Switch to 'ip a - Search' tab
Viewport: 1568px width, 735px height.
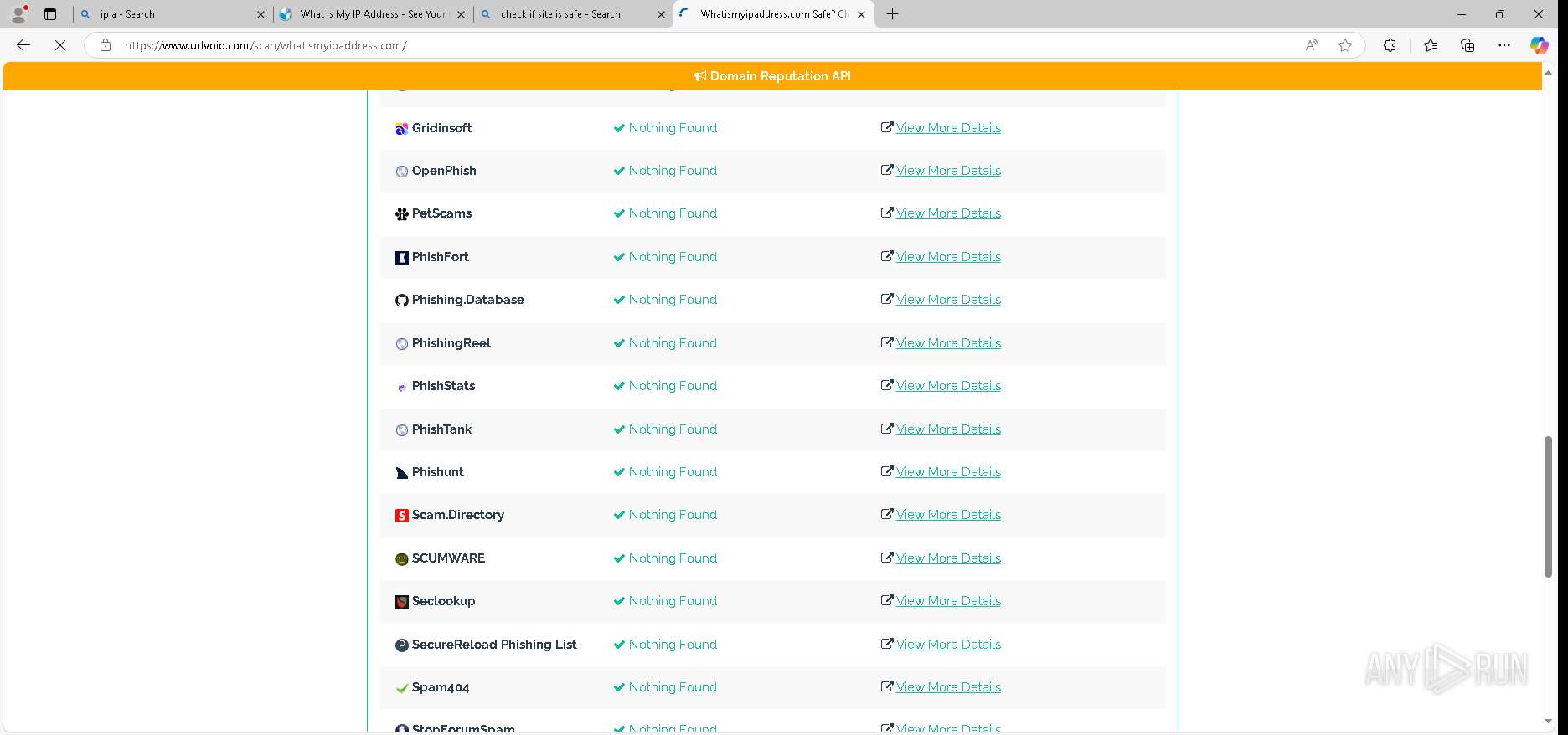[x=172, y=14]
